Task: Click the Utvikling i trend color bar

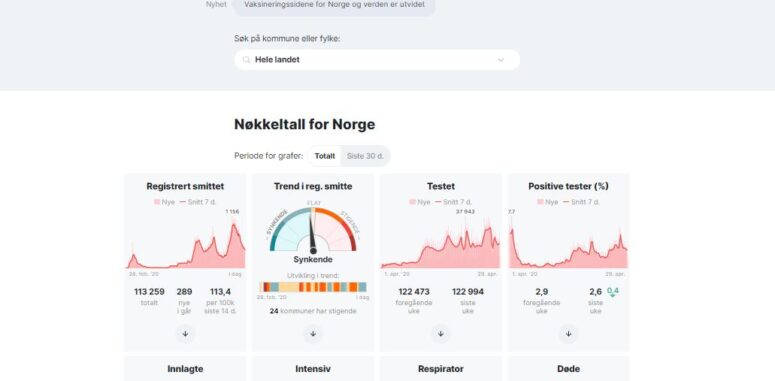Action: (x=313, y=287)
